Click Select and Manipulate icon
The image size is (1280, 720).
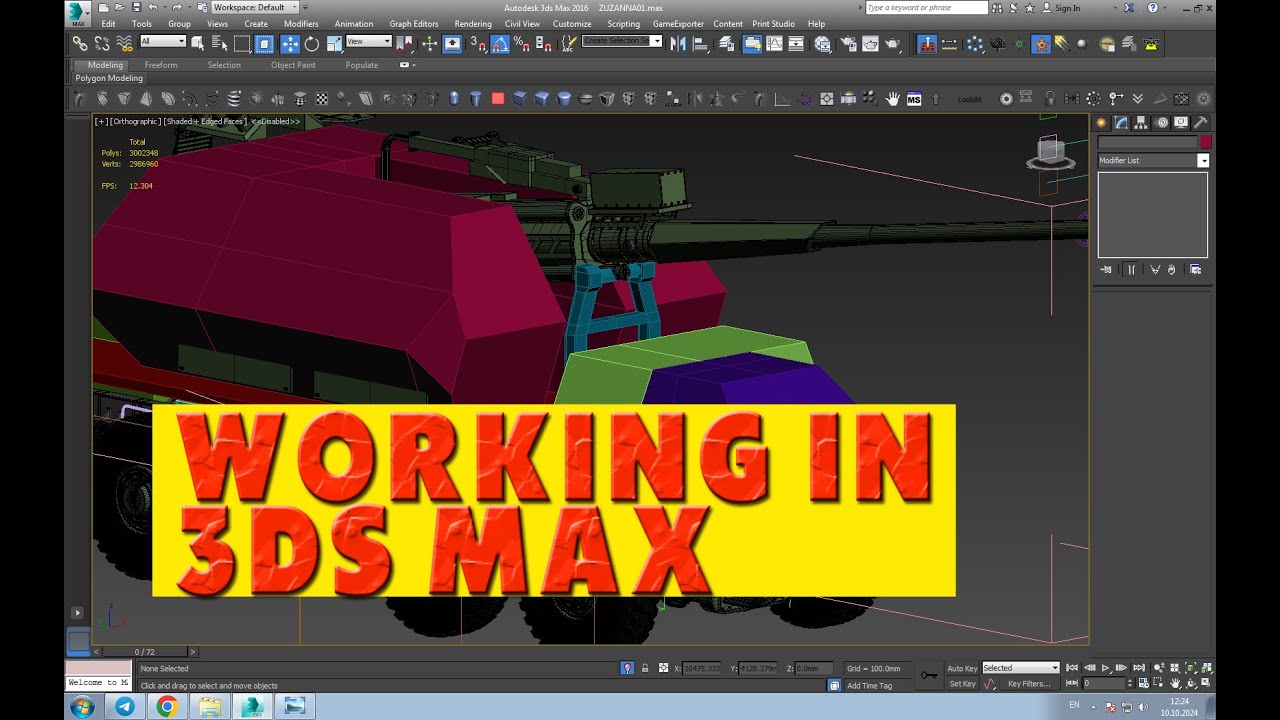(430, 44)
